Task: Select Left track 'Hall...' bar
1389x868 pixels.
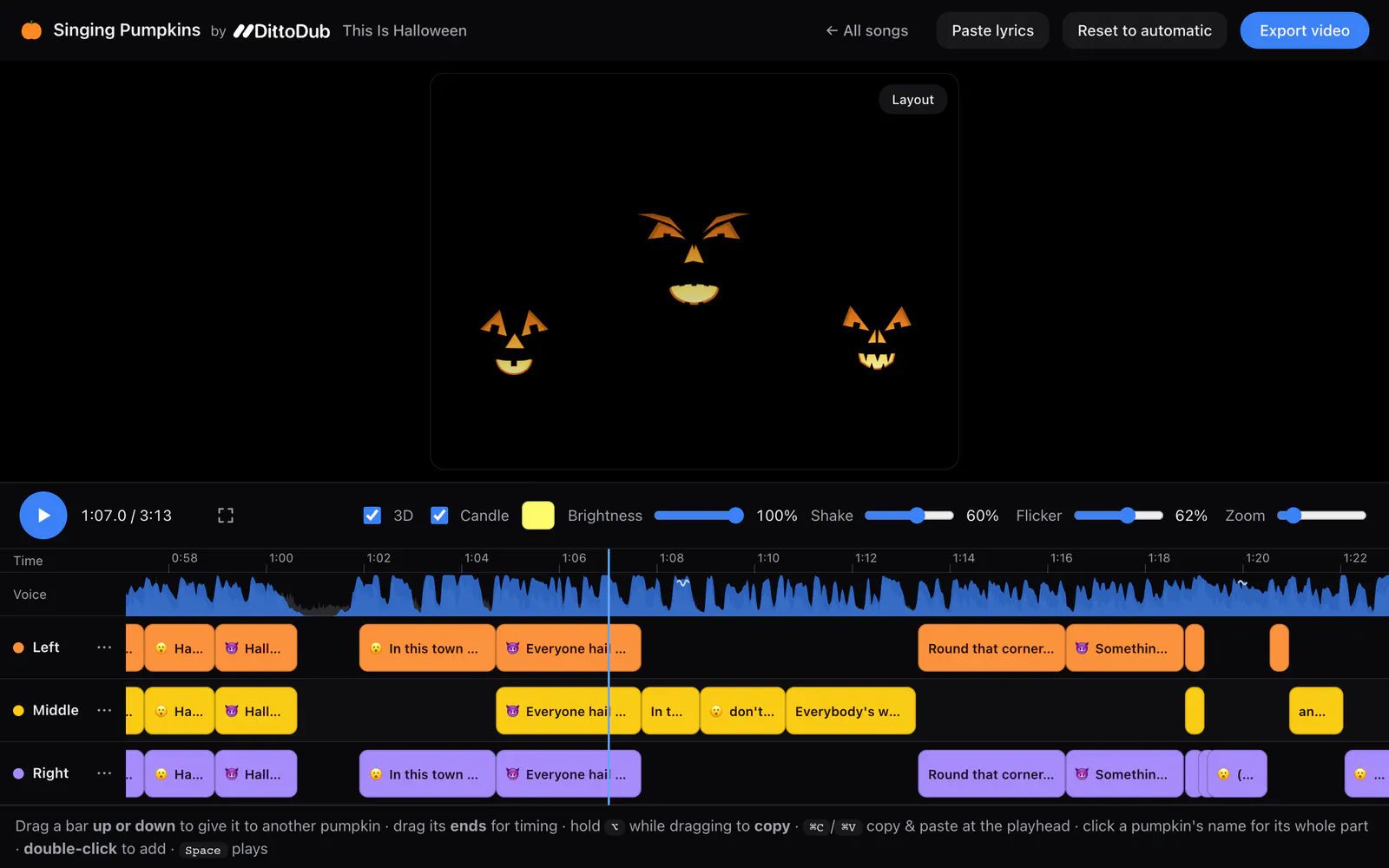Action: [x=256, y=648]
